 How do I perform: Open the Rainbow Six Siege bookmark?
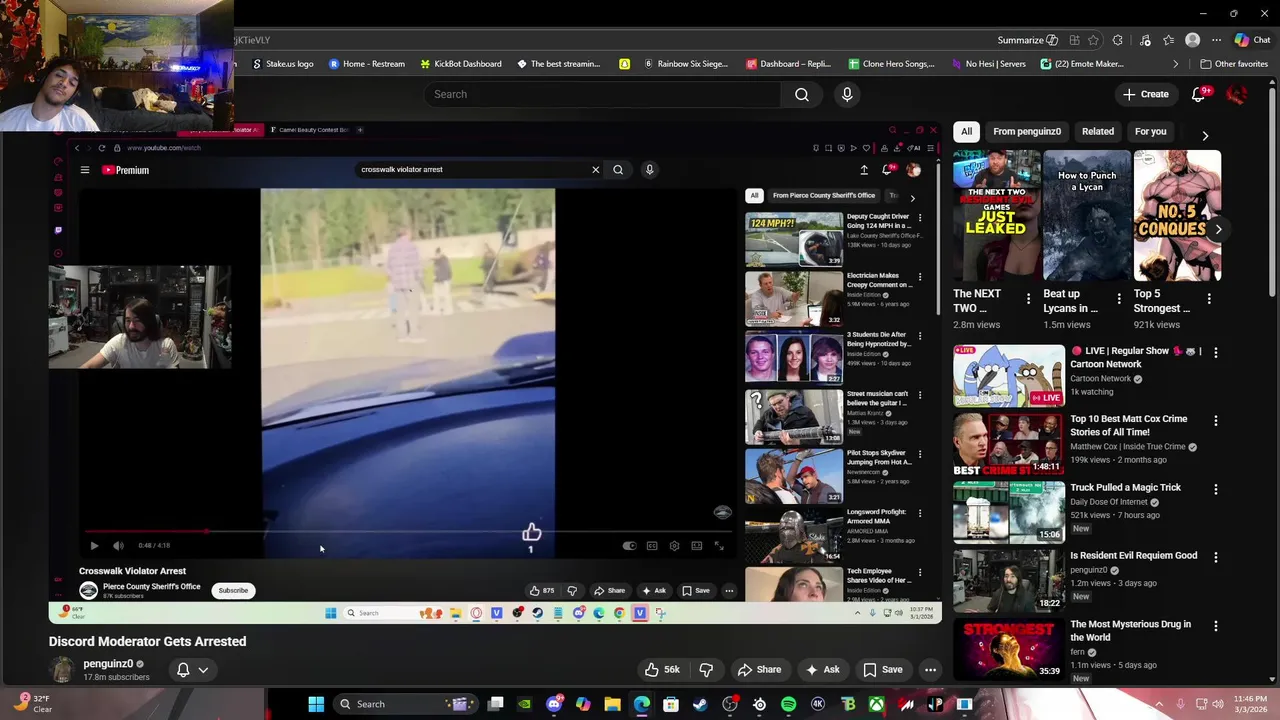[685, 64]
